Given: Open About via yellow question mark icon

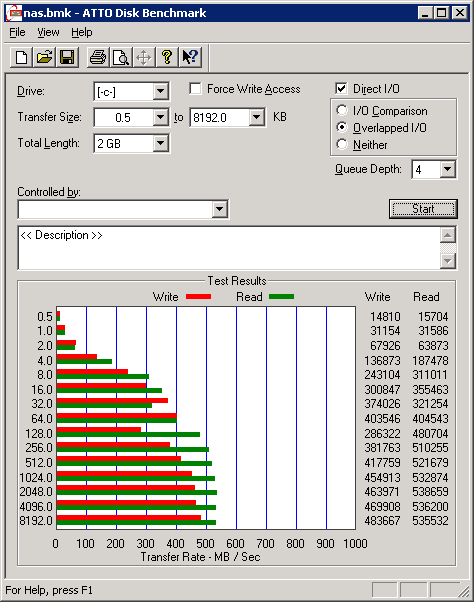Looking at the screenshot, I should [167, 58].
